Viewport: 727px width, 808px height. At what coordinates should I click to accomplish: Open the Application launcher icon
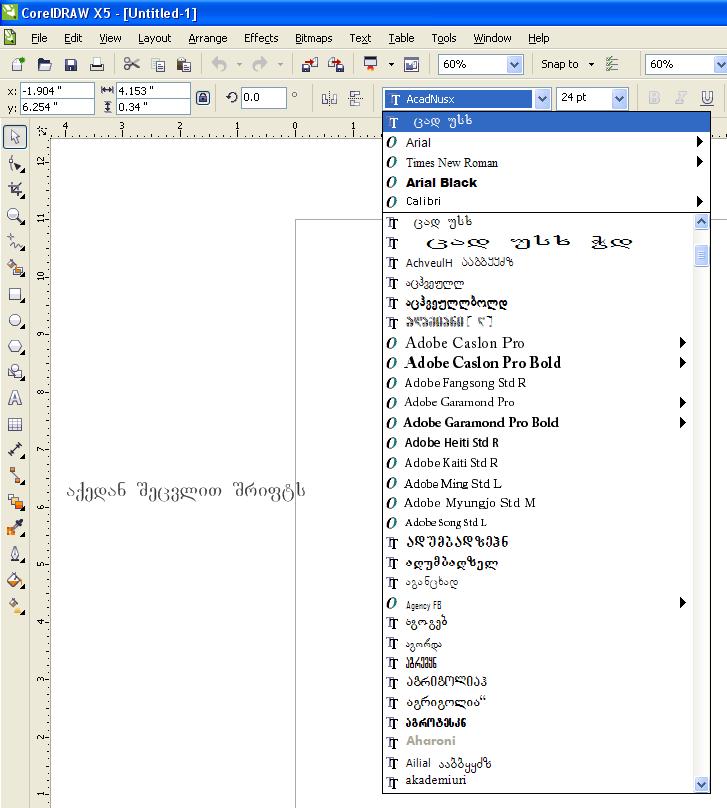(x=370, y=64)
